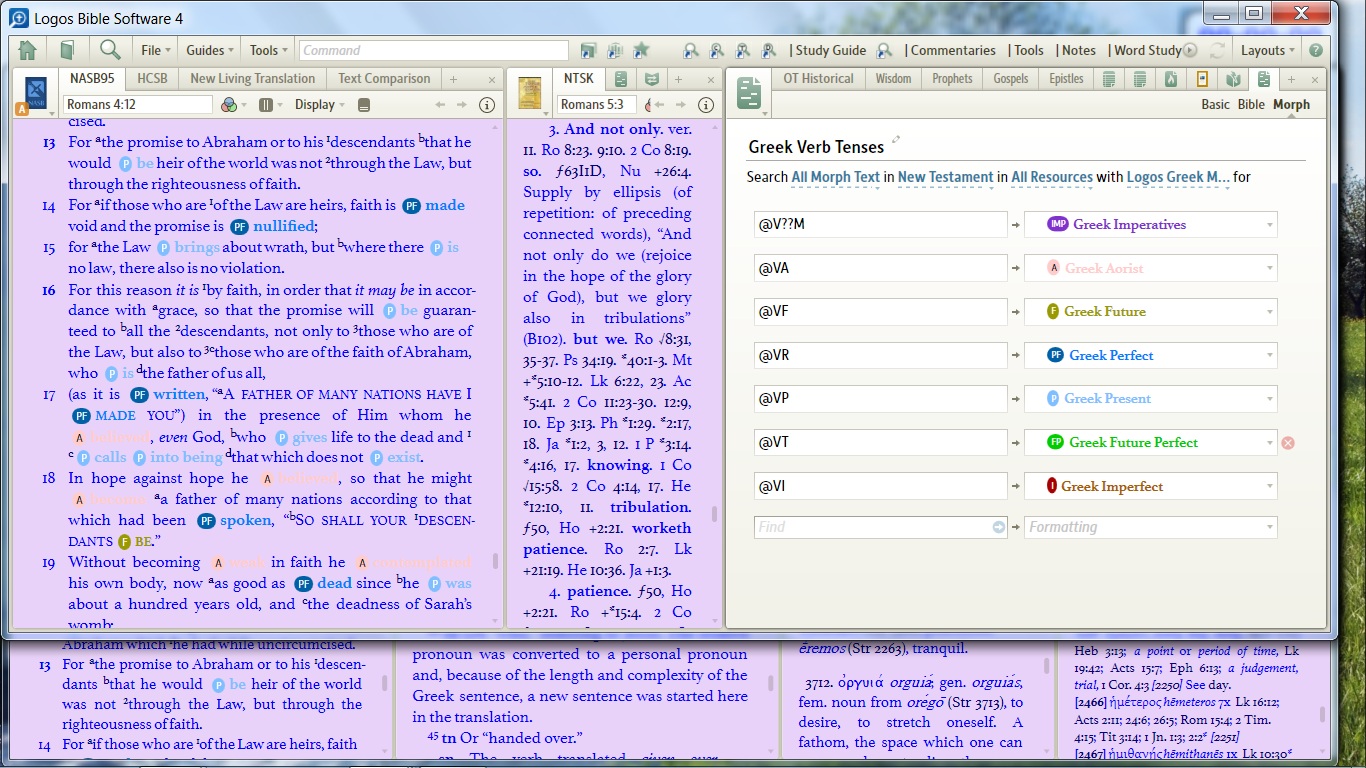Click the Search magnifying glass icon
This screenshot has width=1366, height=768.
click(x=110, y=50)
